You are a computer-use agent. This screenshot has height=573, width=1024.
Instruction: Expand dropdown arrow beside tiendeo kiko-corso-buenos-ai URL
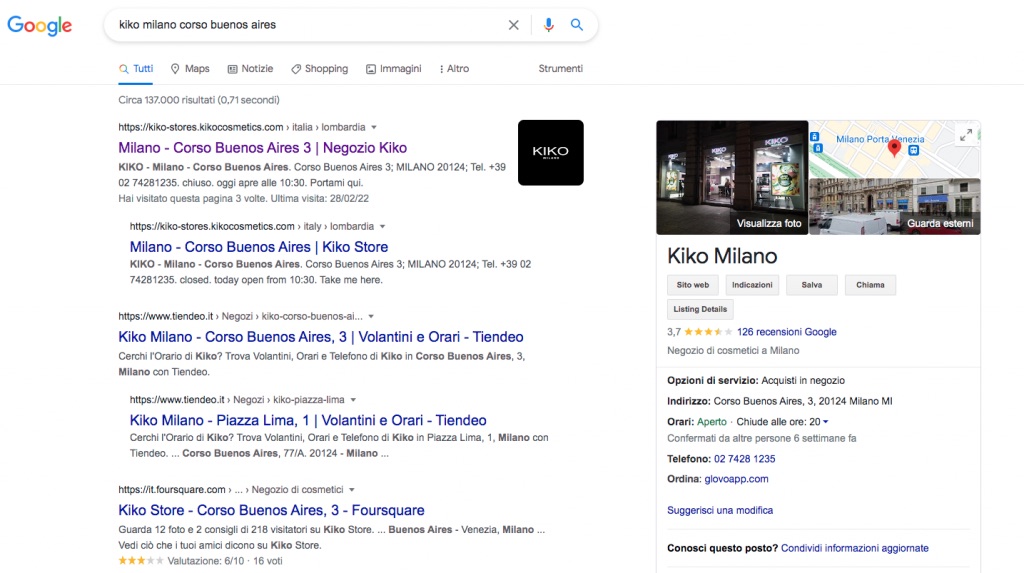(x=371, y=316)
